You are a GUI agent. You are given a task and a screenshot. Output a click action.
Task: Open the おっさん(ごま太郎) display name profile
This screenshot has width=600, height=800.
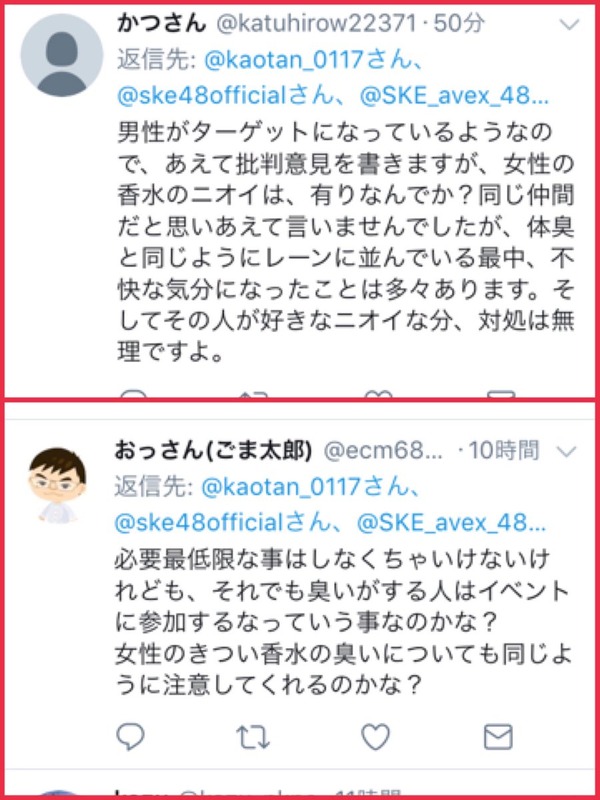pyautogui.click(x=213, y=451)
